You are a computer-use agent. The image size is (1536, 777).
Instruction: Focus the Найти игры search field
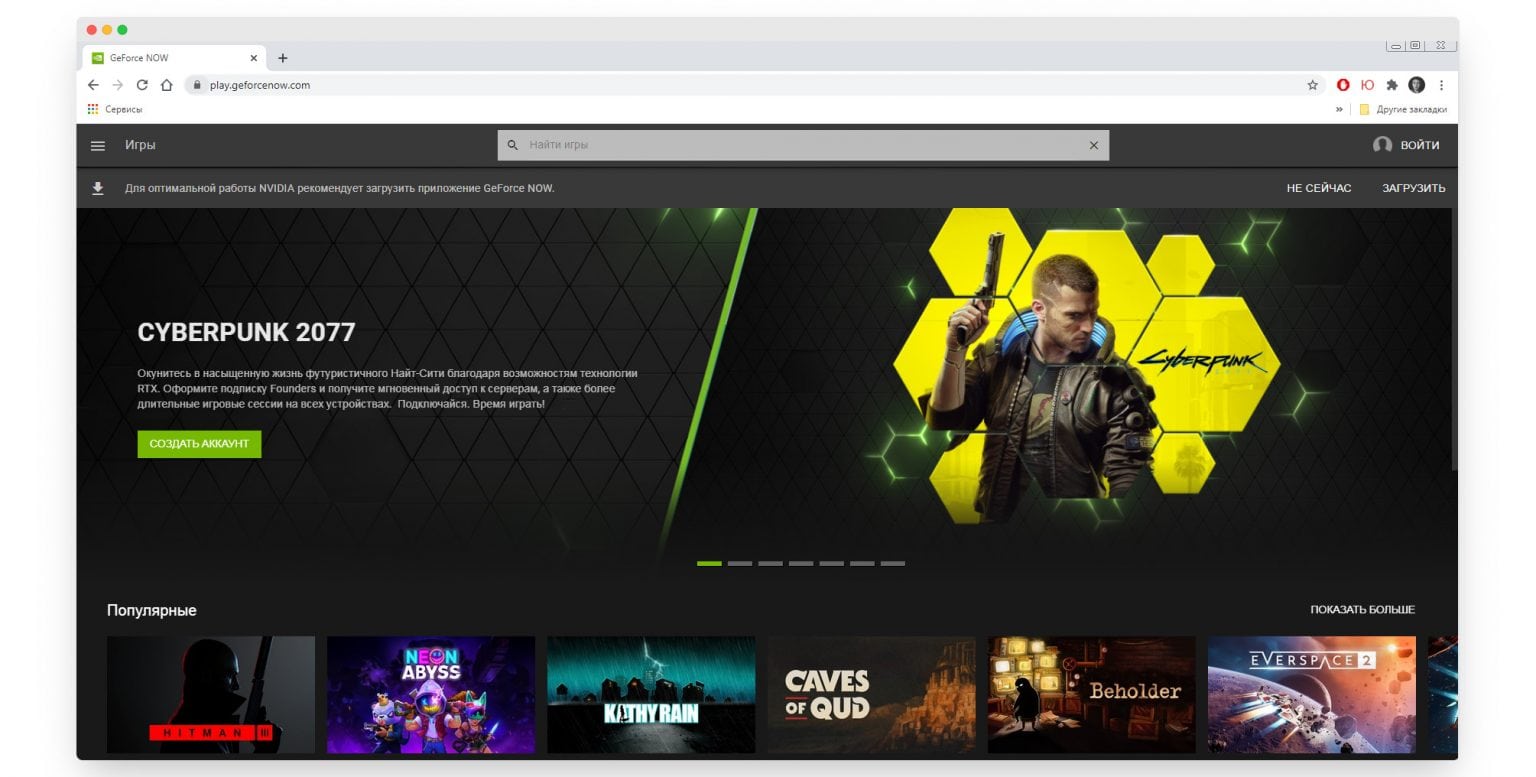(803, 145)
